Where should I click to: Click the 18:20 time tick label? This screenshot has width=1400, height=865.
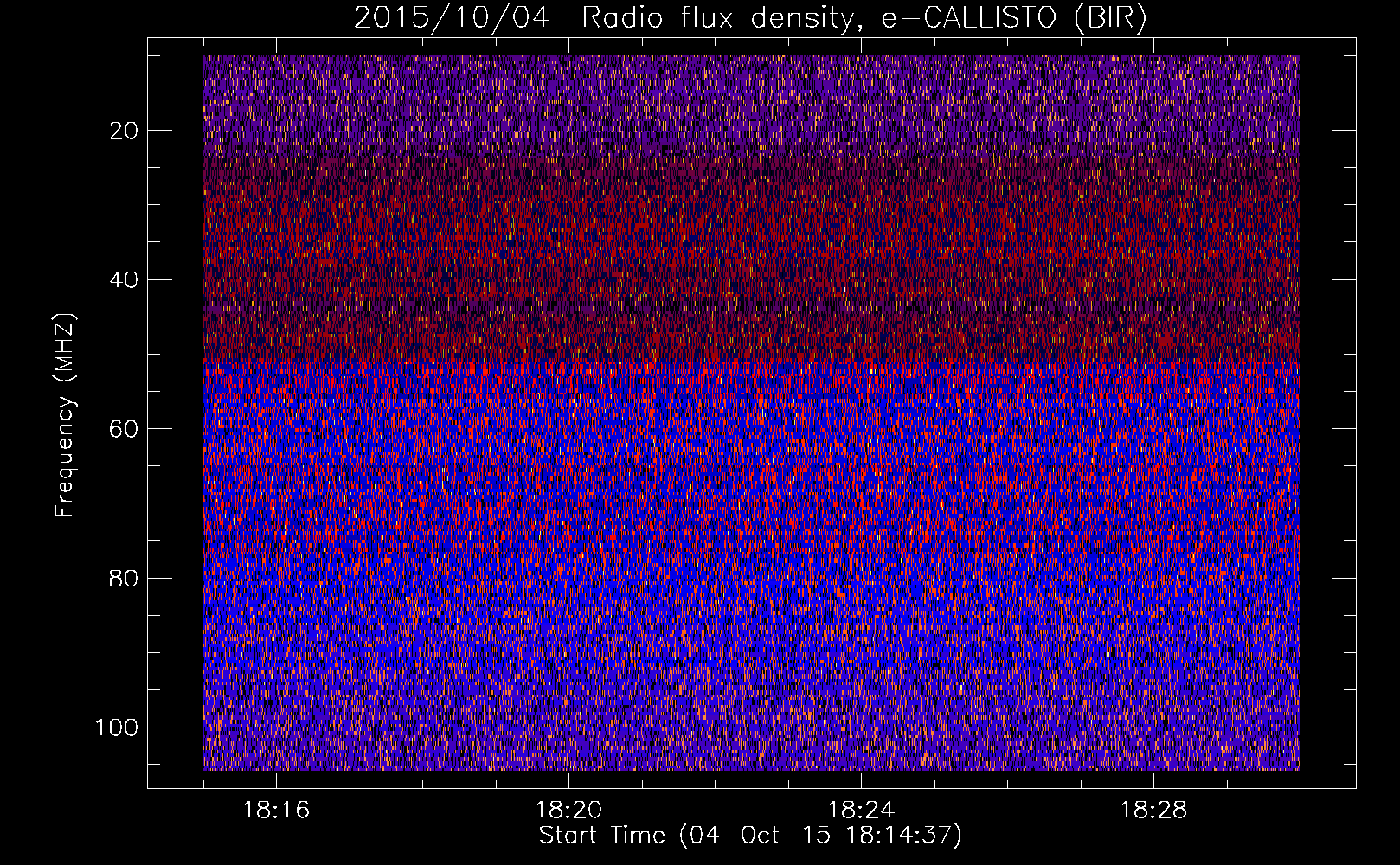568,811
